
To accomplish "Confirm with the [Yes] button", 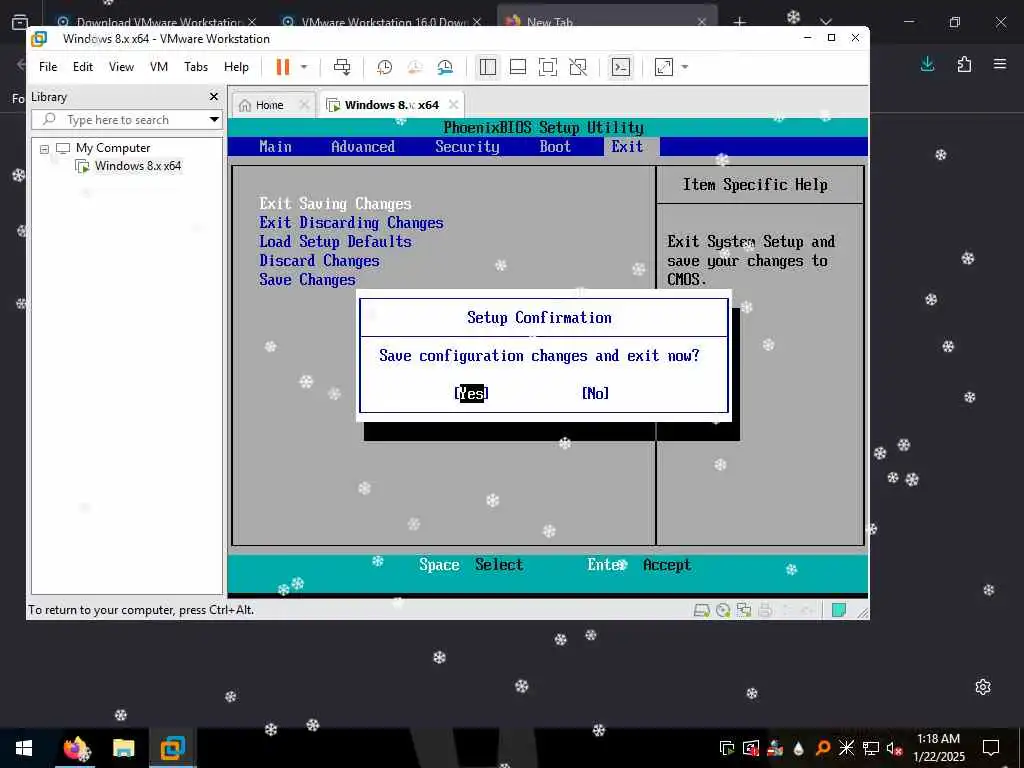I will coord(472,393).
